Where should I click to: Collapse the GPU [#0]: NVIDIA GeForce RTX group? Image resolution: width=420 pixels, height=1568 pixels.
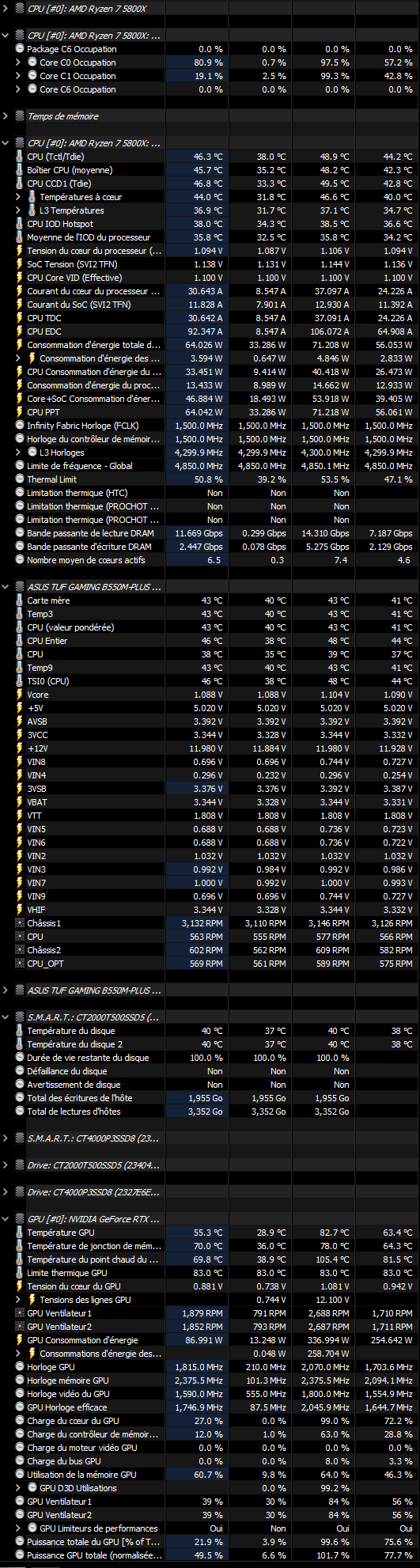click(6, 1219)
